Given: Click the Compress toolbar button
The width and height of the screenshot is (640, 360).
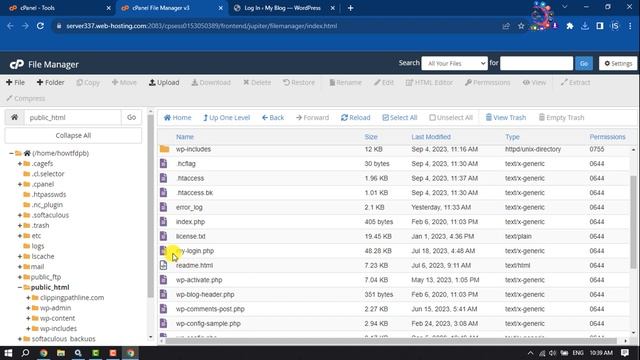Looking at the screenshot, I should coord(25,98).
